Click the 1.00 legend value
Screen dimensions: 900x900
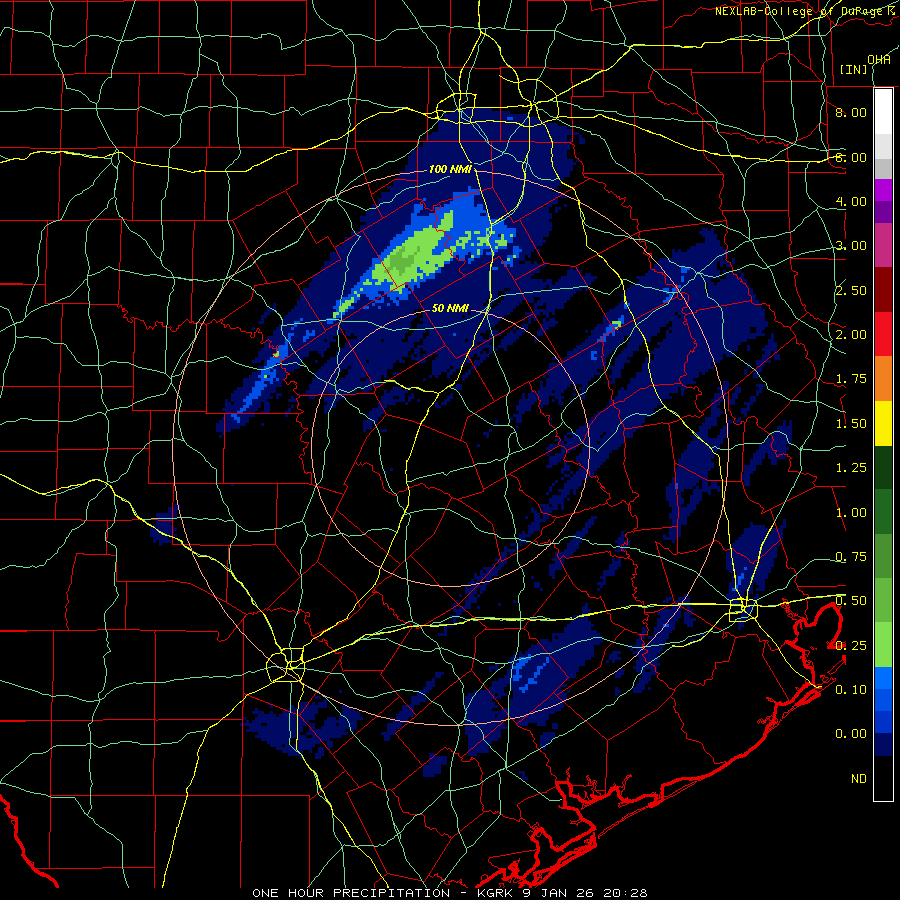851,513
